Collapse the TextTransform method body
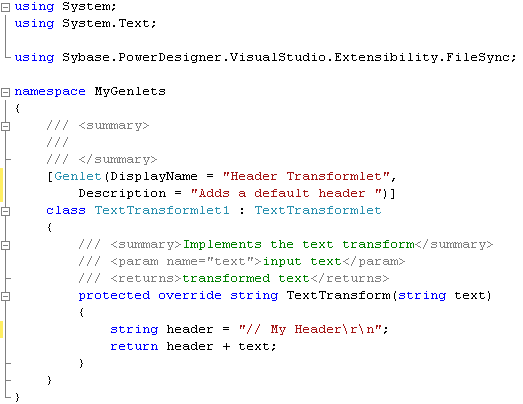The height and width of the screenshot is (404, 523). [x=5, y=296]
